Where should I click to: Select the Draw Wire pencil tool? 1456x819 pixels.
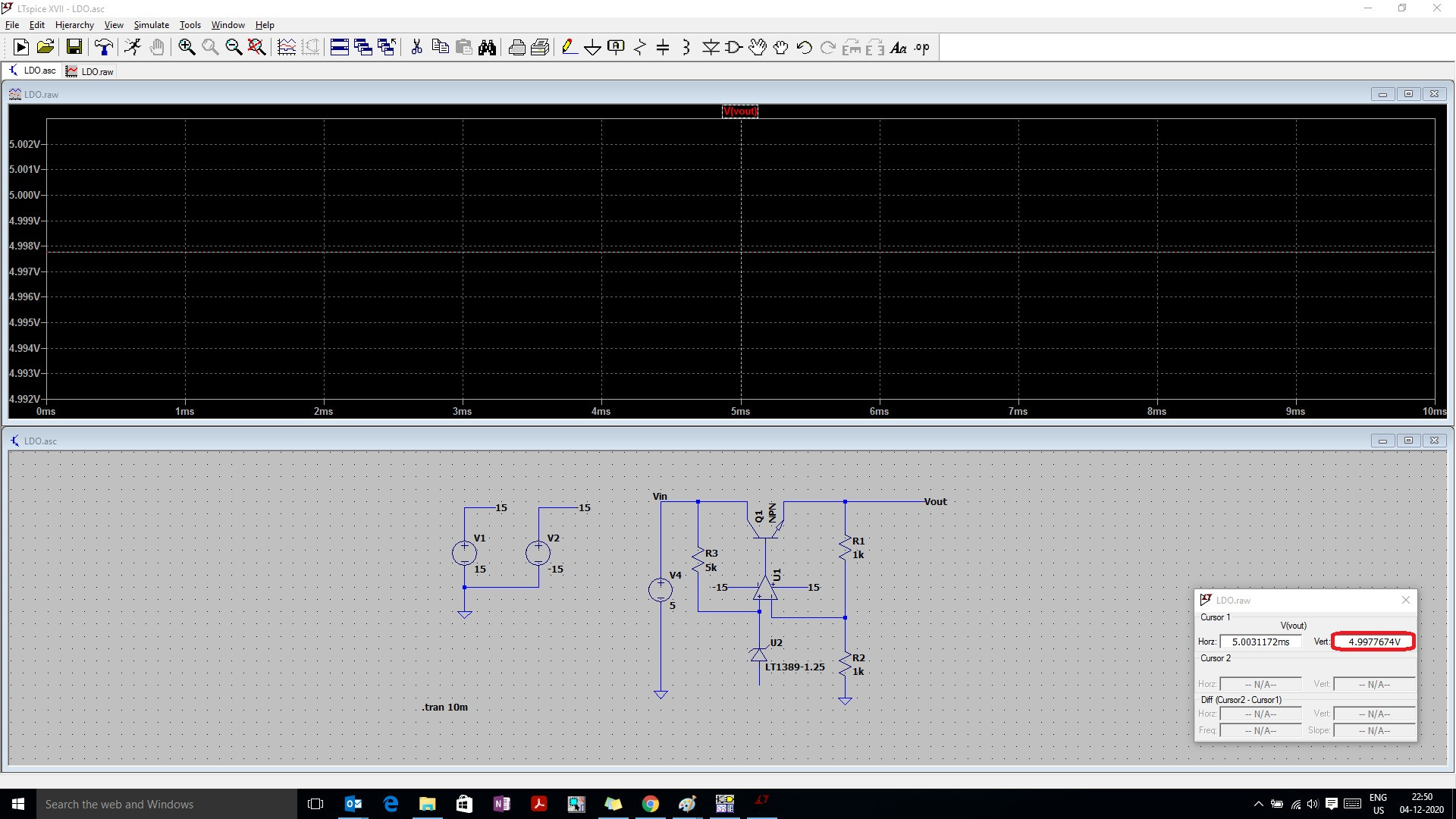[x=569, y=47]
